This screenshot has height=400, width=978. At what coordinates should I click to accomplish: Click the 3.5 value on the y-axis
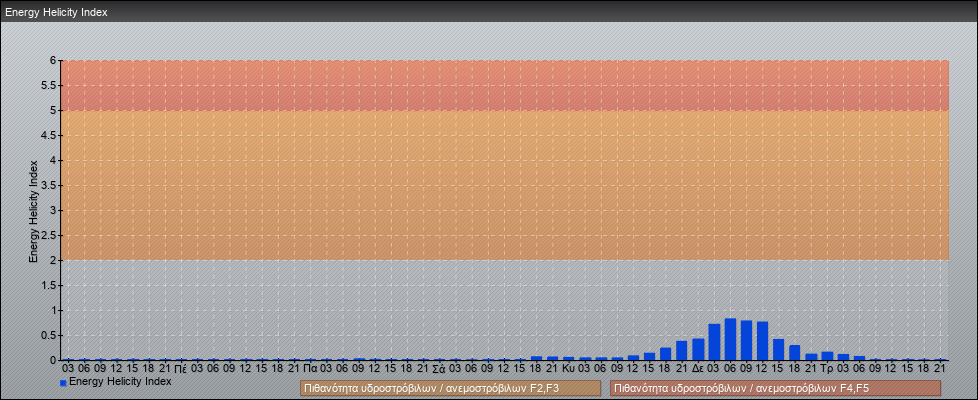point(50,185)
